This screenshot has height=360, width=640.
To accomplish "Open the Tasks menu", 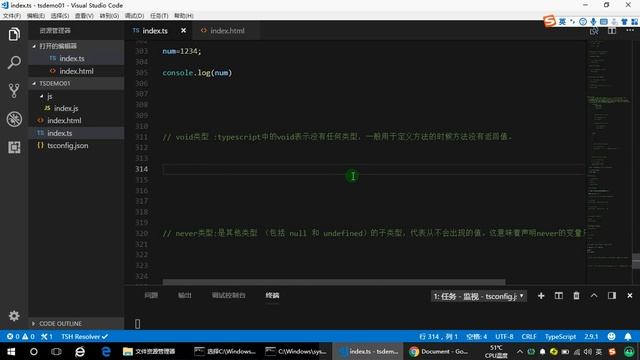I will [x=159, y=16].
